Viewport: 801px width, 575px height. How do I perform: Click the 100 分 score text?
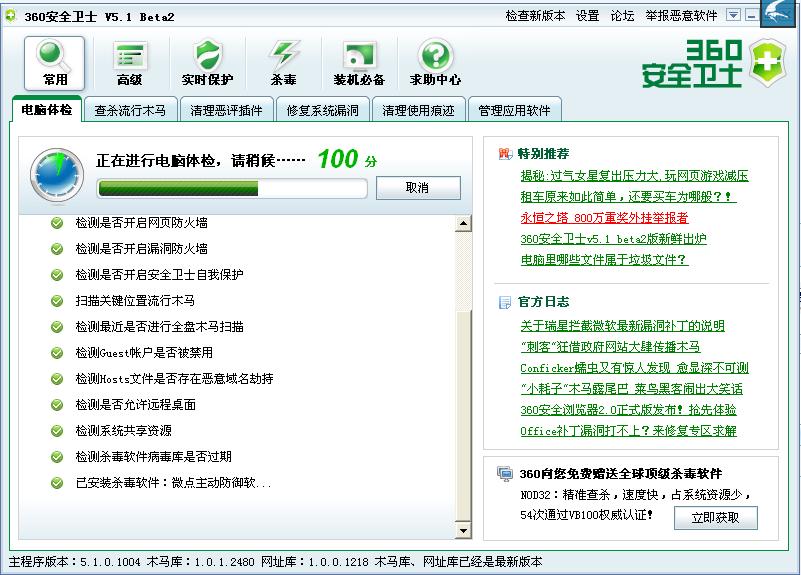(x=347, y=159)
